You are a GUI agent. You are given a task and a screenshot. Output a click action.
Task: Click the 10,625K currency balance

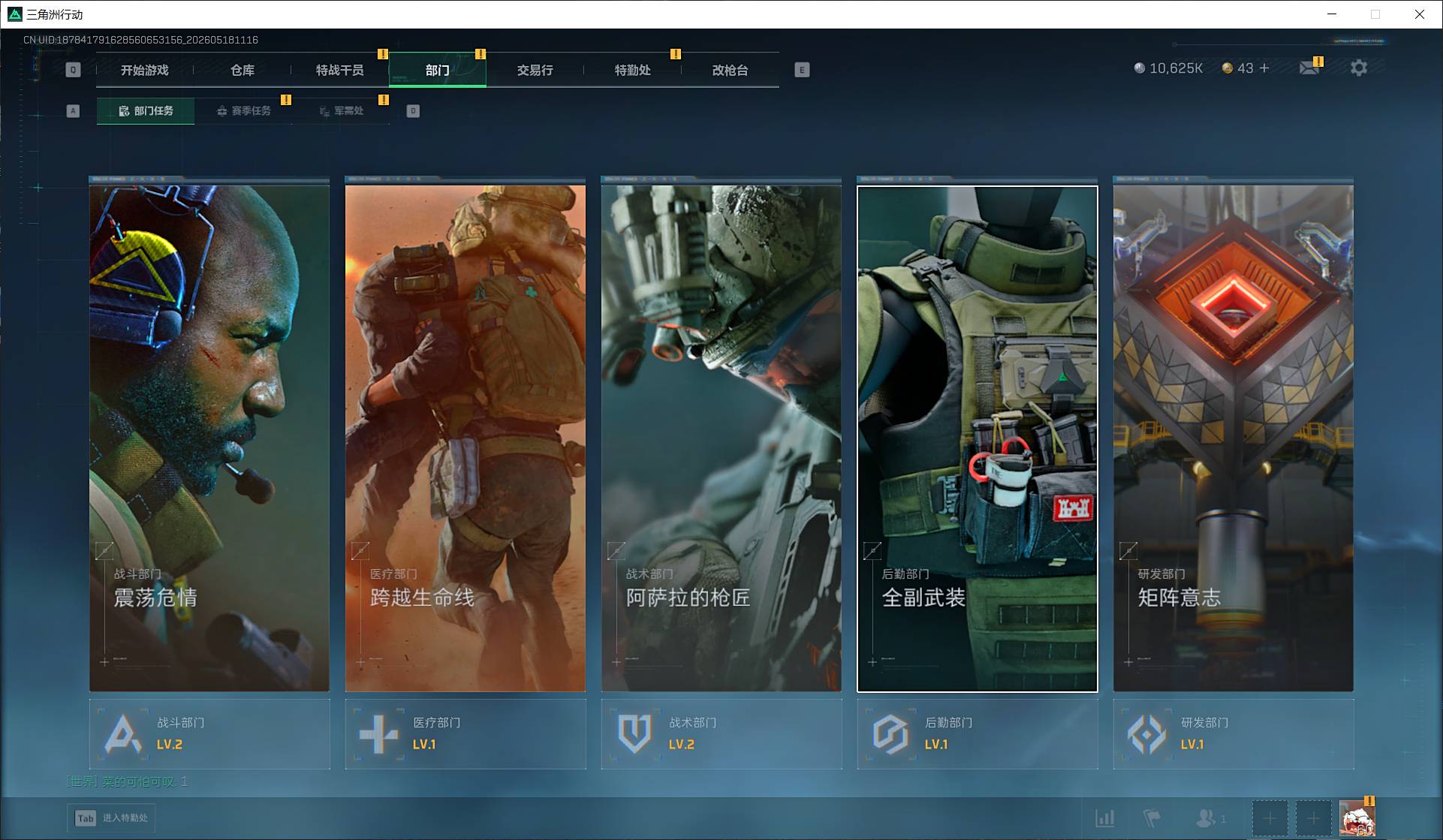coord(1168,68)
